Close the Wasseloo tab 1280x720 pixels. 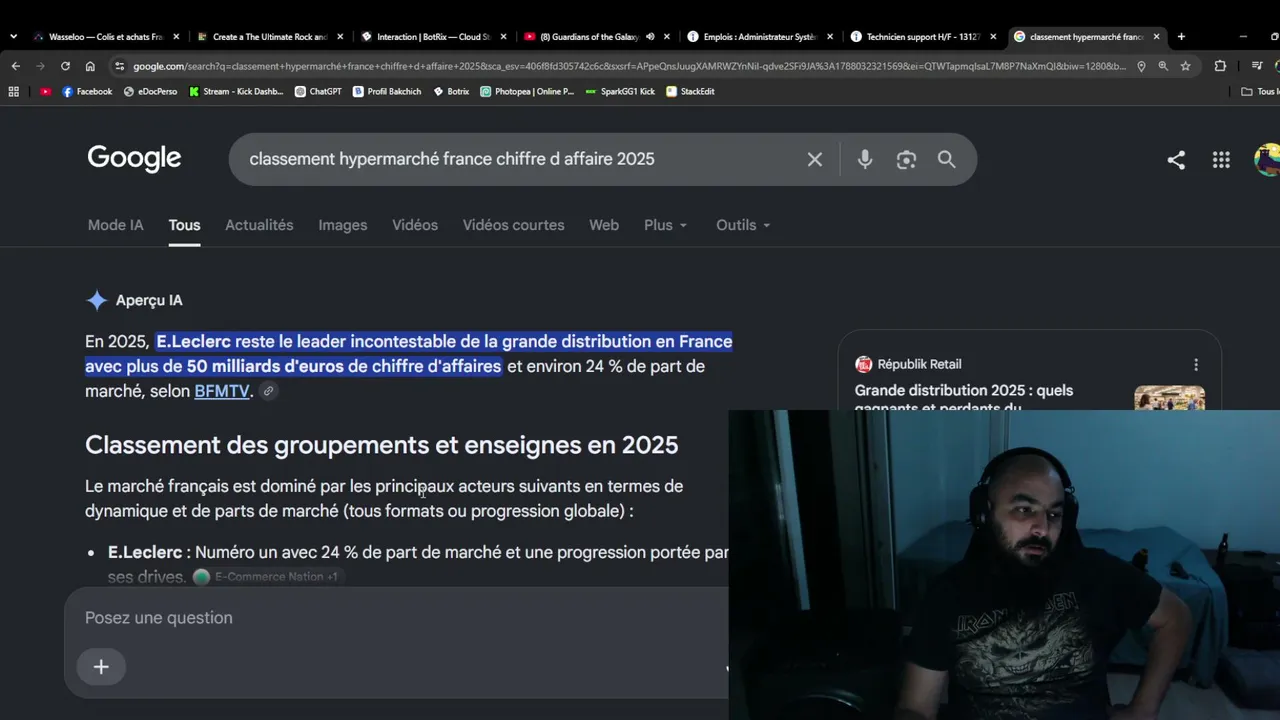click(176, 37)
